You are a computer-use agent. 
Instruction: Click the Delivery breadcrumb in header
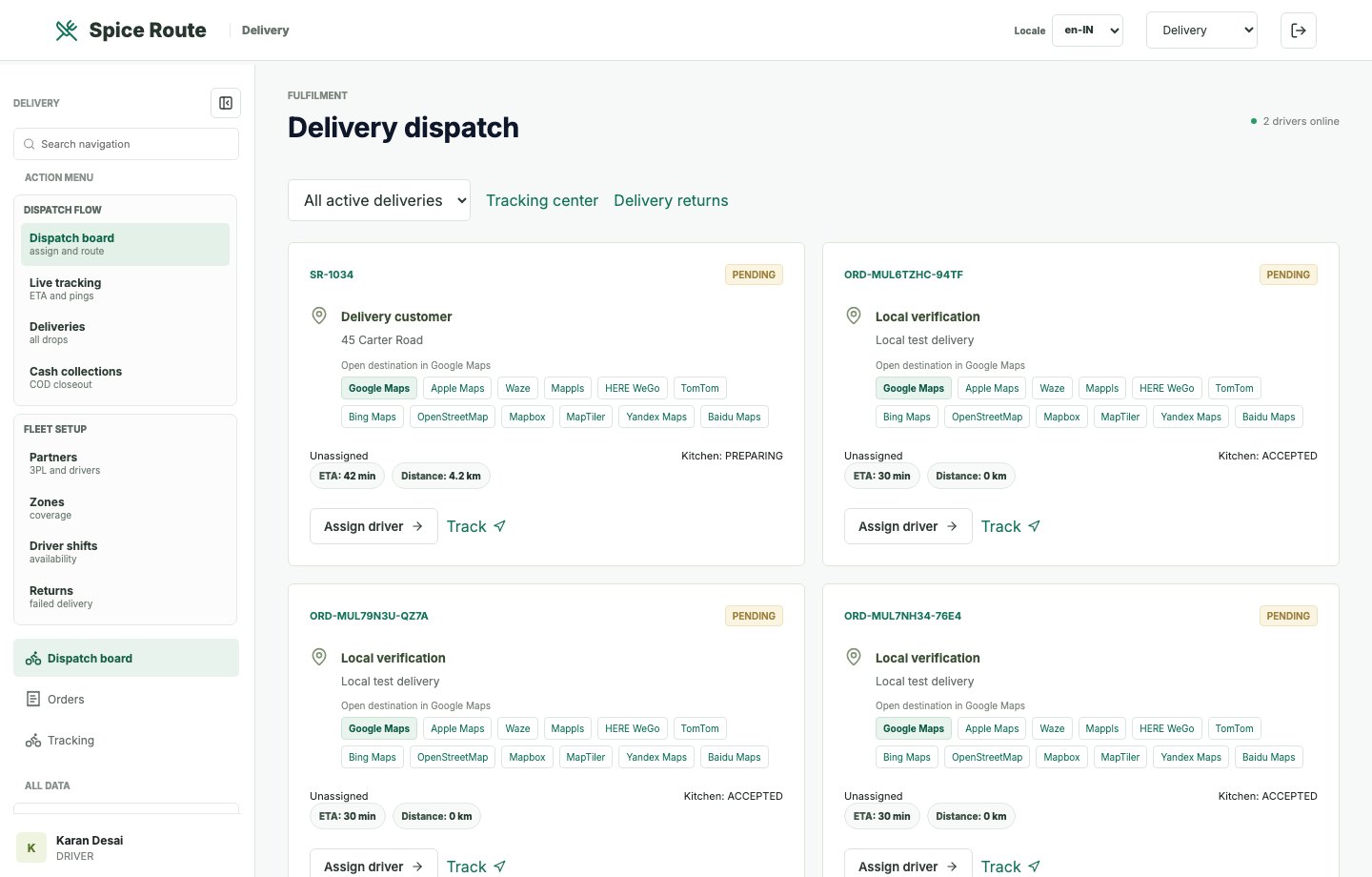pyautogui.click(x=265, y=31)
